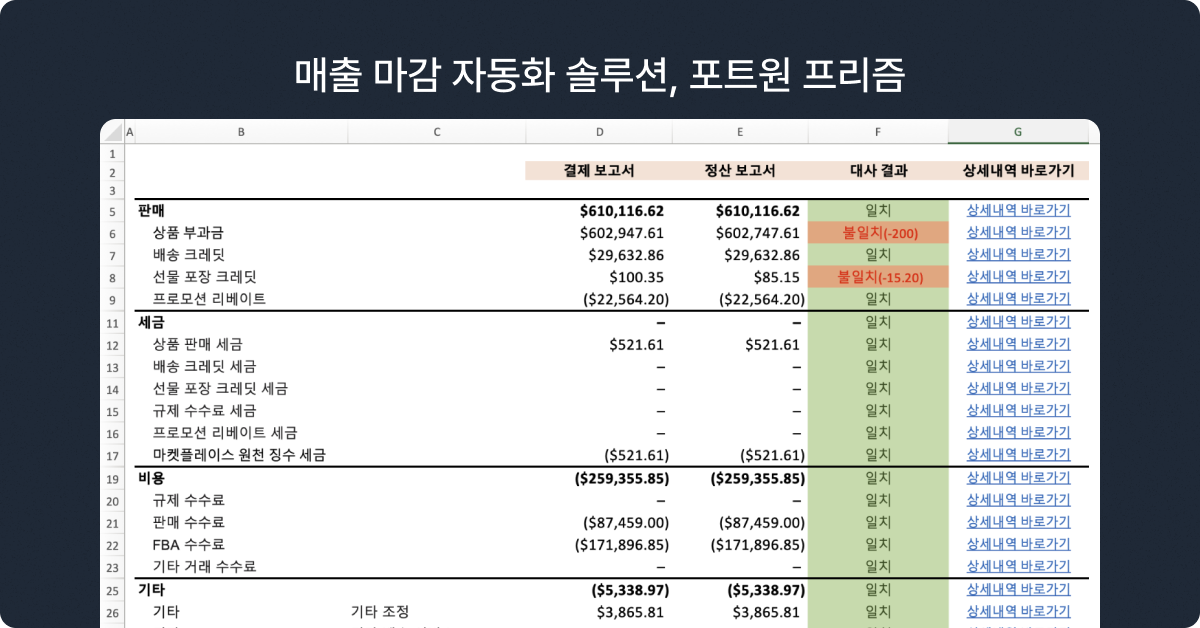Open 상세내역 바로가기 link for FBA 수수료
Screen dimensions: 1200x628
coord(1018,544)
